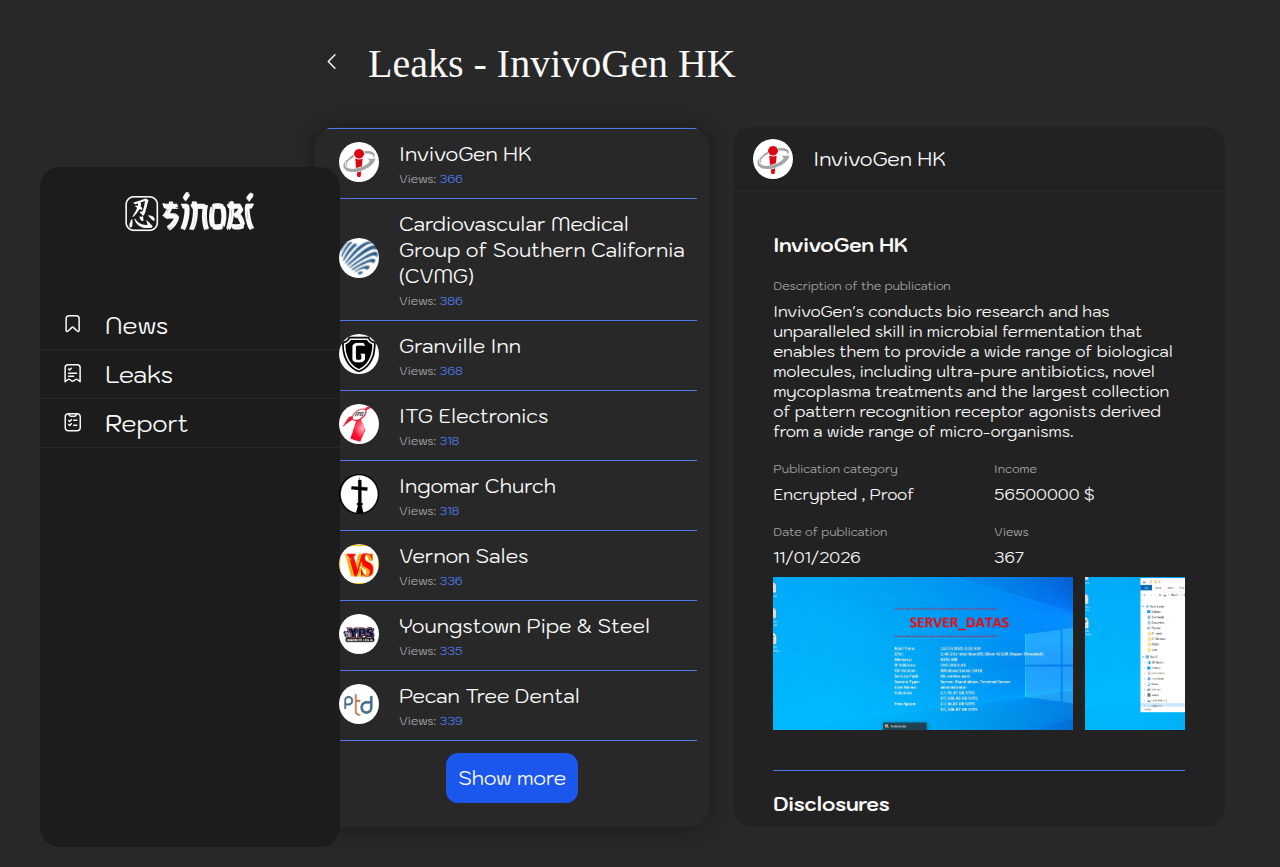Image resolution: width=1280 pixels, height=867 pixels.
Task: Open the Leaks menu item
Action: pos(139,375)
